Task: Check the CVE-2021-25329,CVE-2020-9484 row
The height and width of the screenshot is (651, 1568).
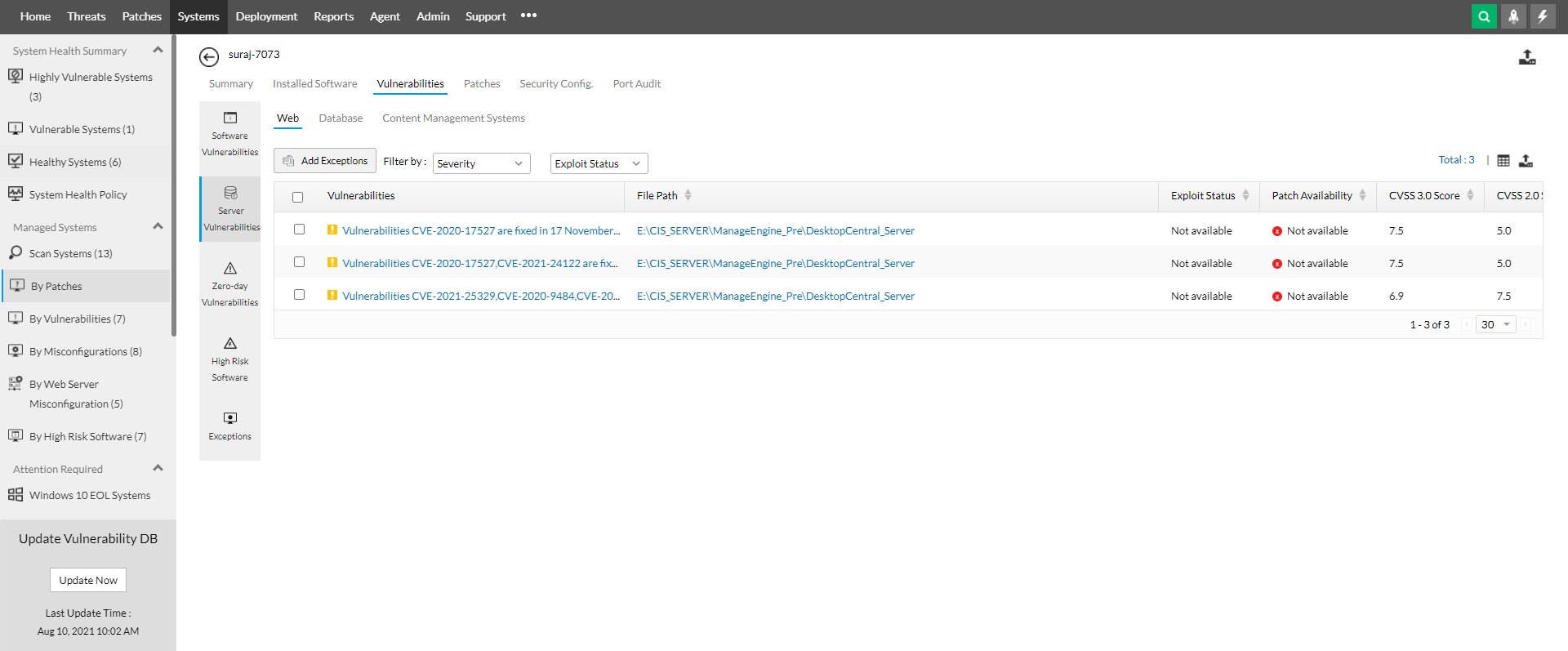Action: [x=299, y=295]
